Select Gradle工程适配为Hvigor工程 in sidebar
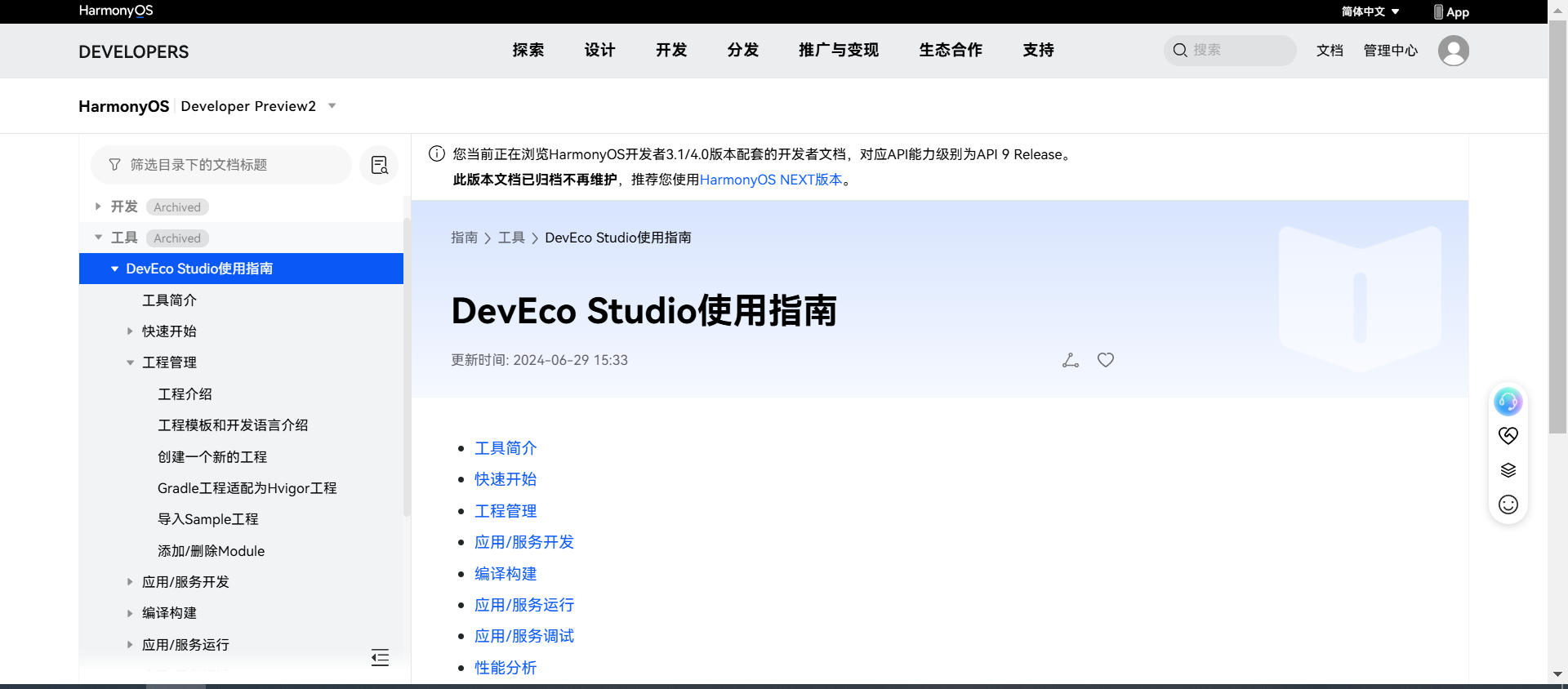Image resolution: width=1568 pixels, height=689 pixels. [x=247, y=488]
